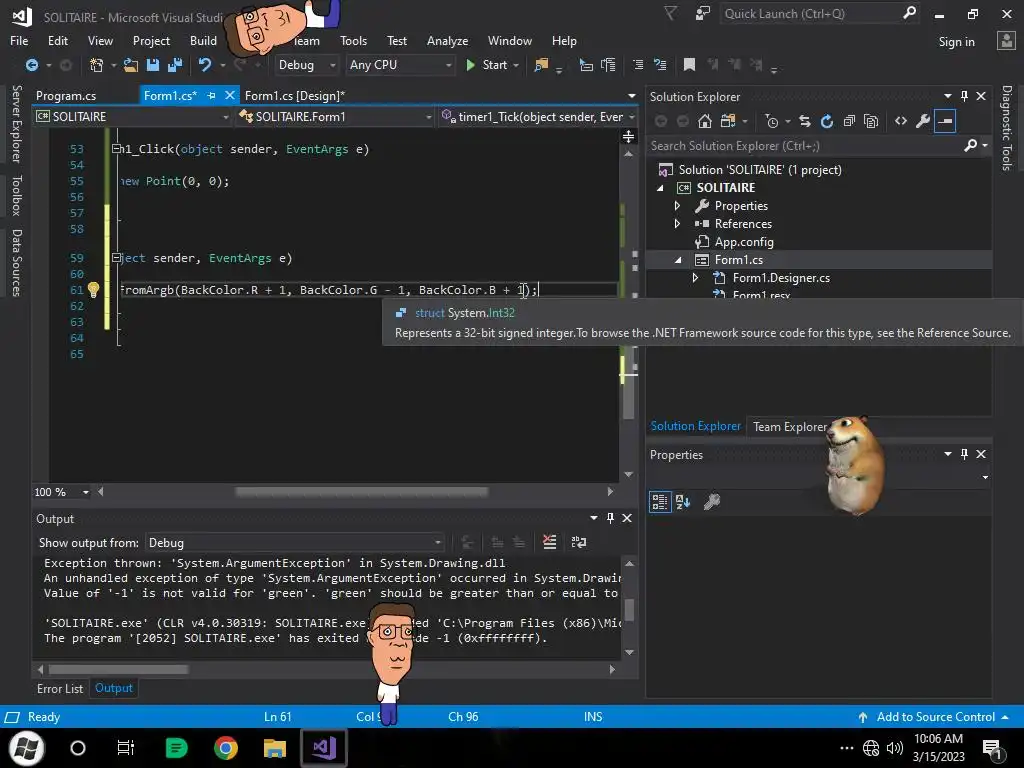Click Pending Changes Filter clock icon
Image resolution: width=1024 pixels, height=768 pixels.
click(x=772, y=121)
